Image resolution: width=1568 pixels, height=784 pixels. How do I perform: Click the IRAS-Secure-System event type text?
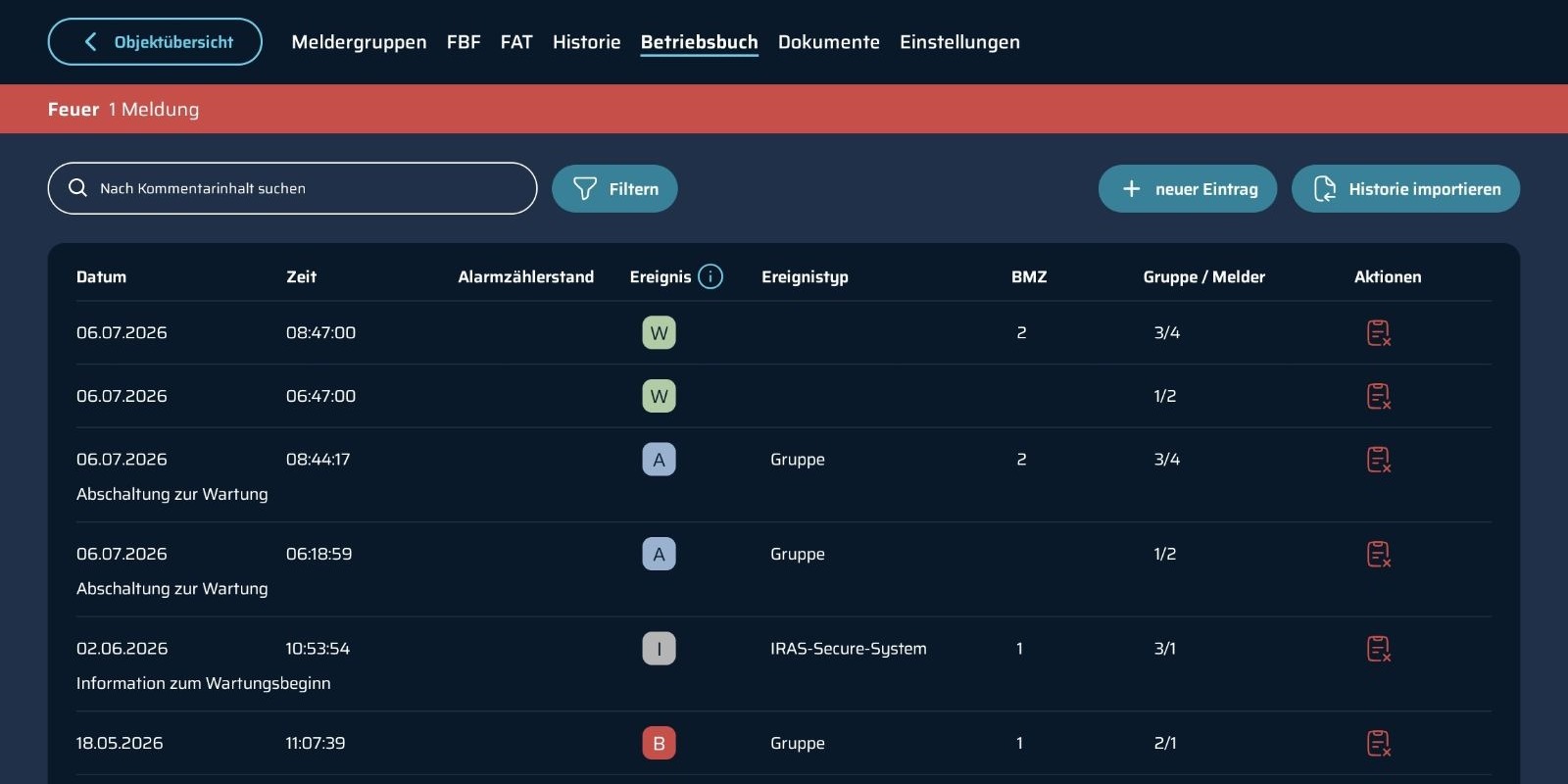point(848,649)
